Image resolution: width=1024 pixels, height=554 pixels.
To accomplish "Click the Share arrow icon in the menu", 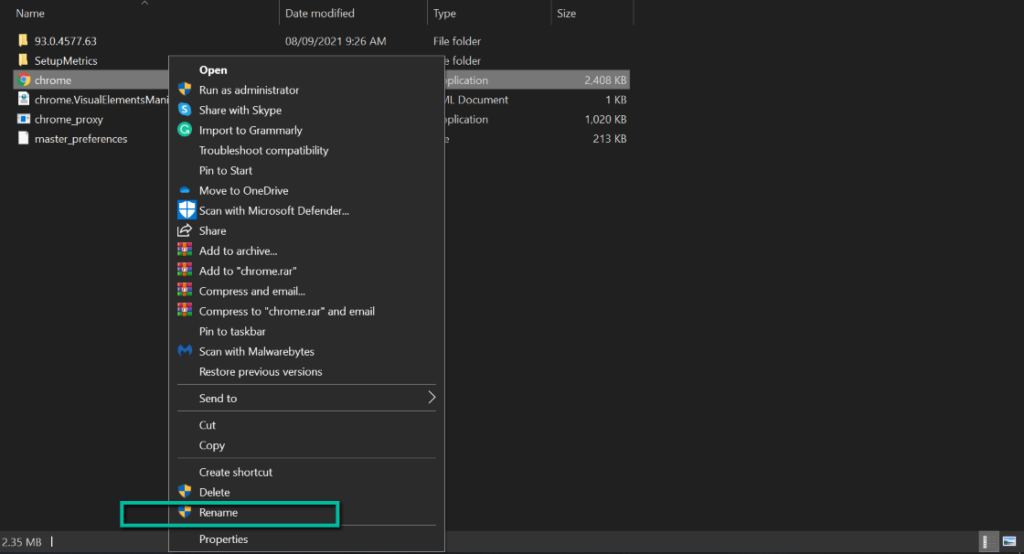I will pos(184,231).
